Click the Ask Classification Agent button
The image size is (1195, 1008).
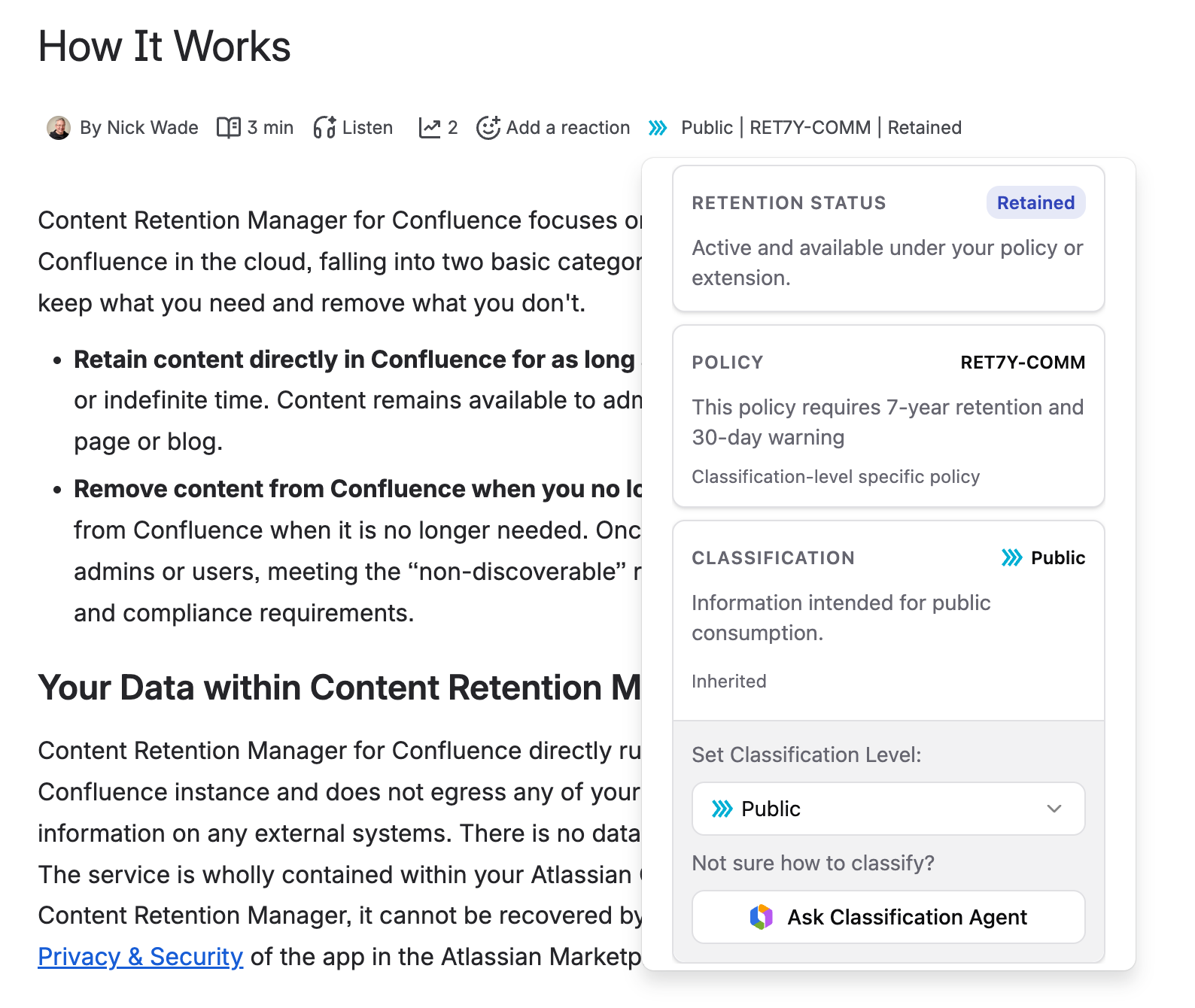point(889,917)
